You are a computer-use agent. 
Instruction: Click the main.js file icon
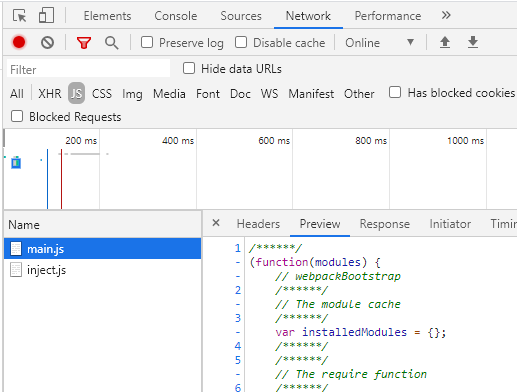click(16, 249)
